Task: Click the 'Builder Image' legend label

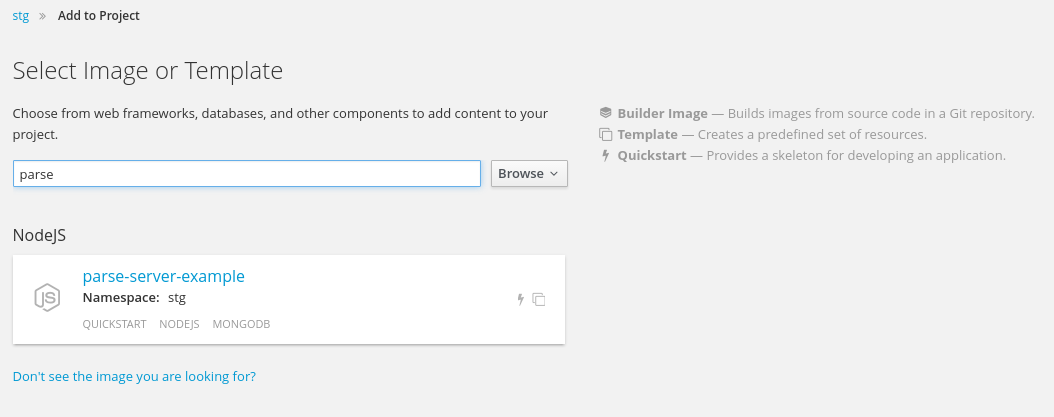Action: [x=662, y=113]
